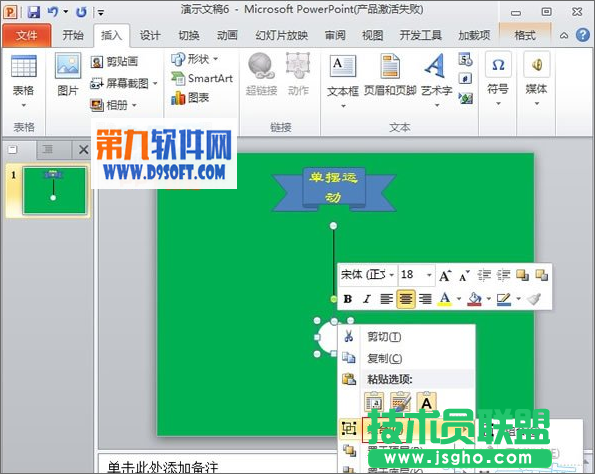The height and width of the screenshot is (474, 595).
Task: Select slide 1 thumbnail
Action: click(x=54, y=191)
